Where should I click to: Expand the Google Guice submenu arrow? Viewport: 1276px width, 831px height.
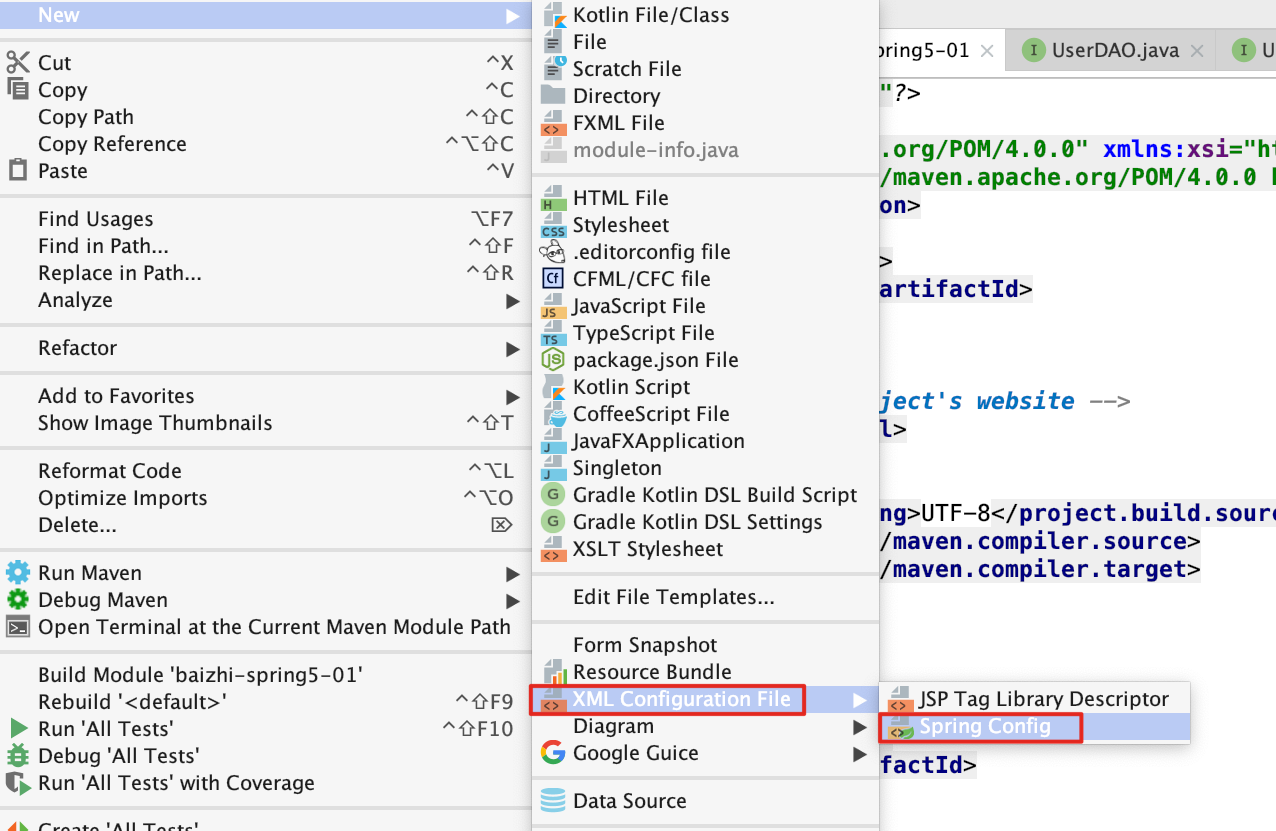[x=860, y=754]
